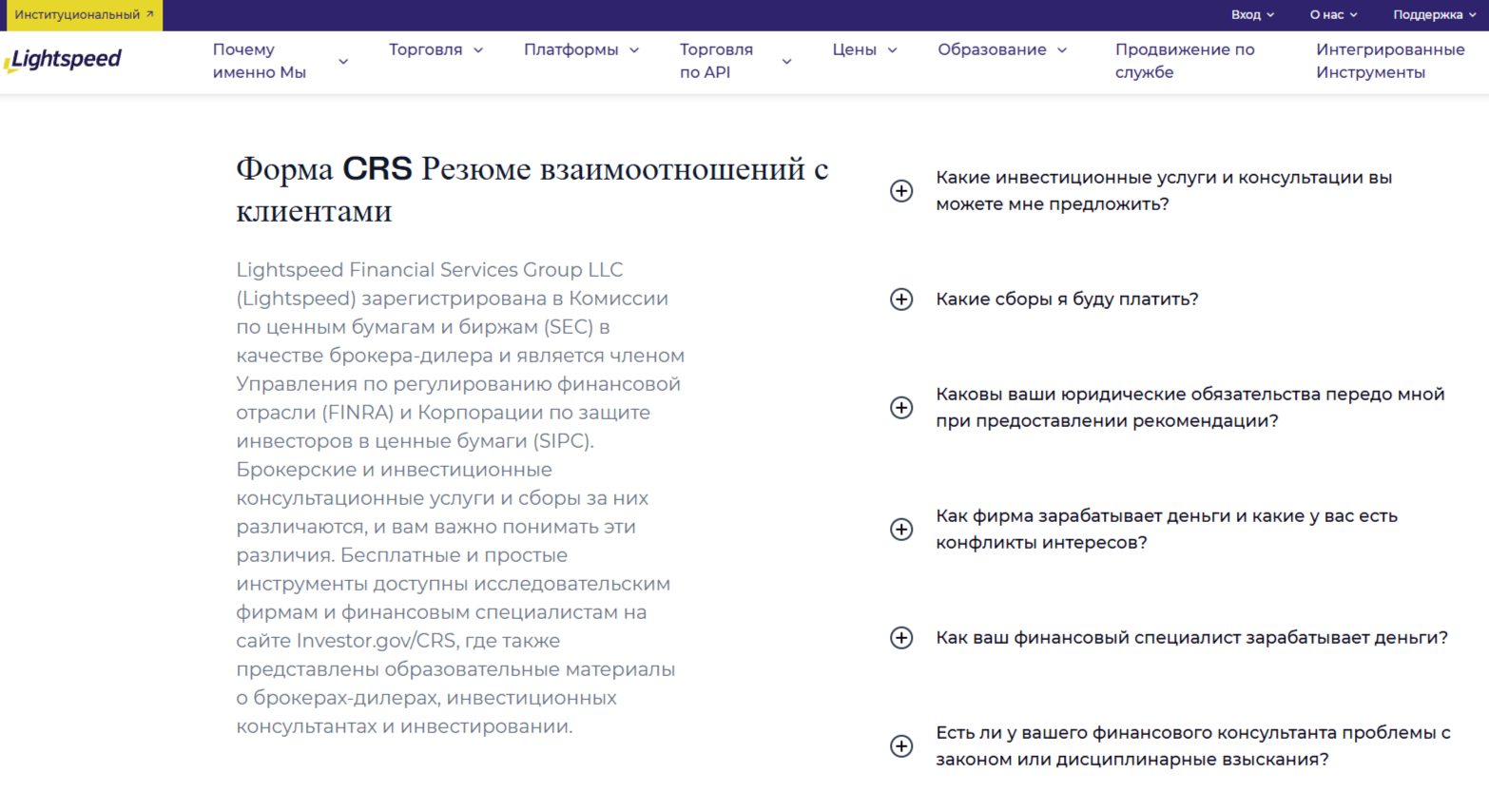Open the Lightspeed logo home link
1489x812 pixels.
click(x=63, y=60)
